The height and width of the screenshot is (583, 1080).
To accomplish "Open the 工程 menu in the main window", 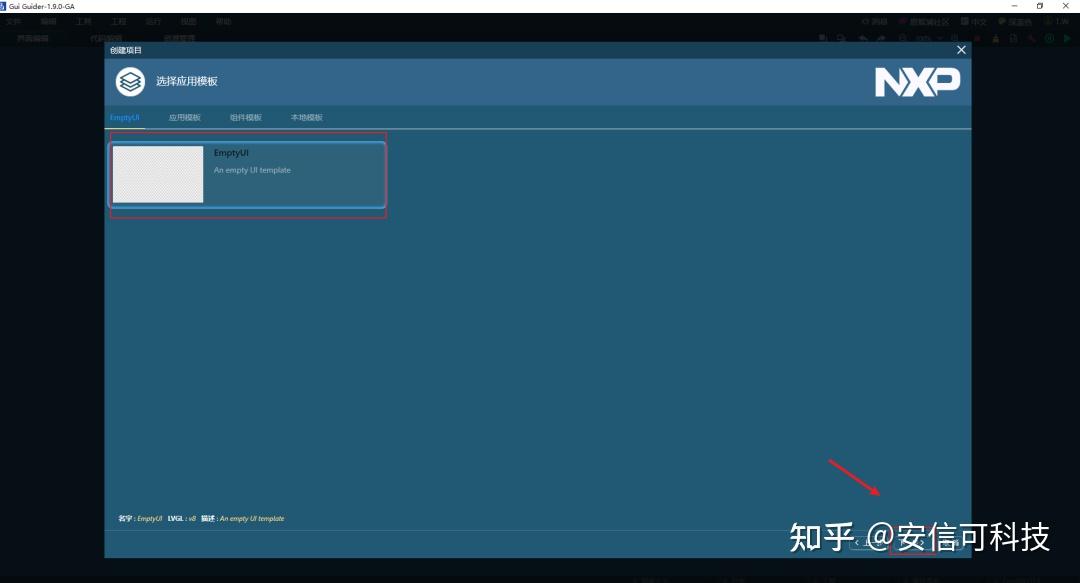I will pyautogui.click(x=118, y=21).
